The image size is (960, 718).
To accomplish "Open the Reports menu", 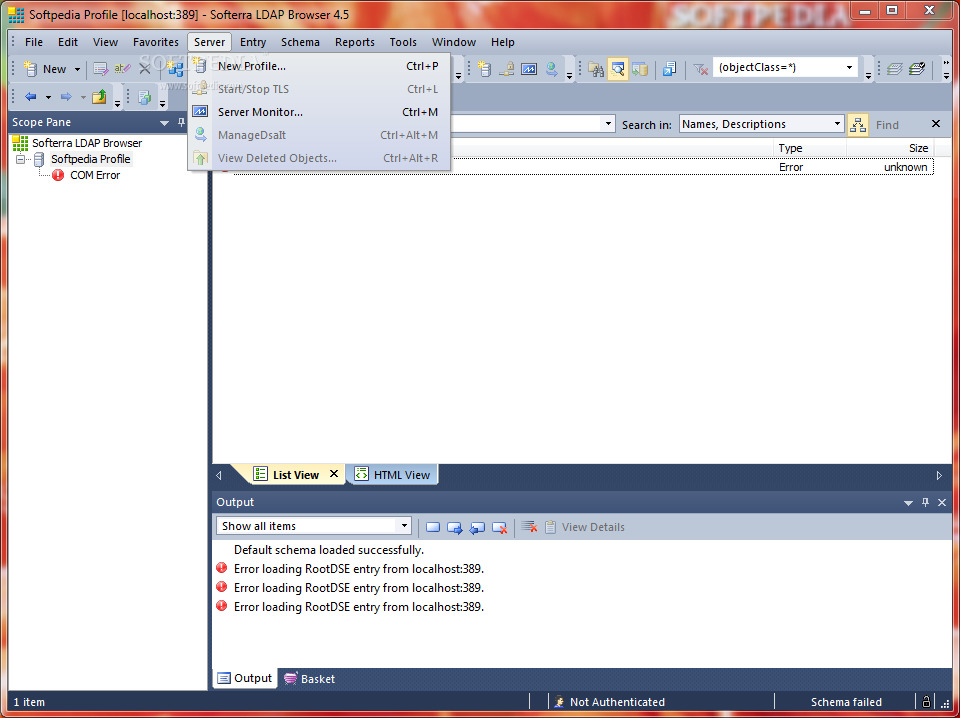I will (x=354, y=42).
